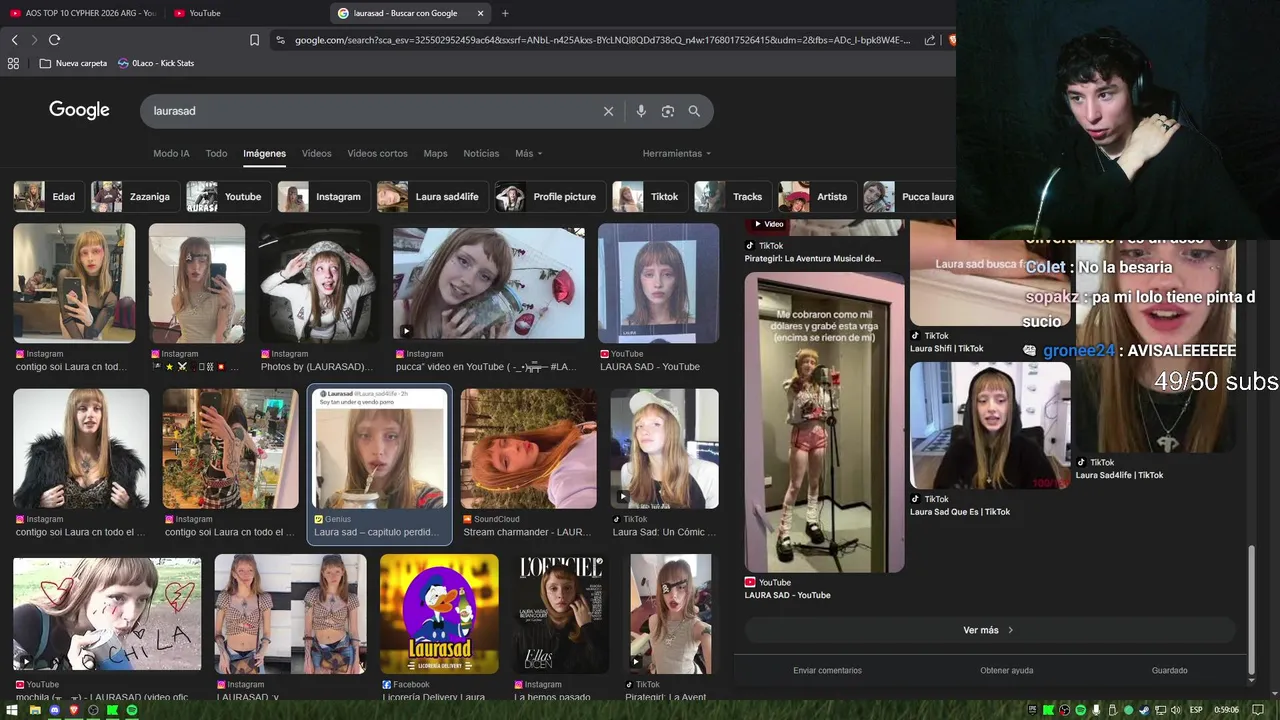The height and width of the screenshot is (720, 1280).
Task: Filter images by the Profile picture chip
Action: click(x=549, y=197)
